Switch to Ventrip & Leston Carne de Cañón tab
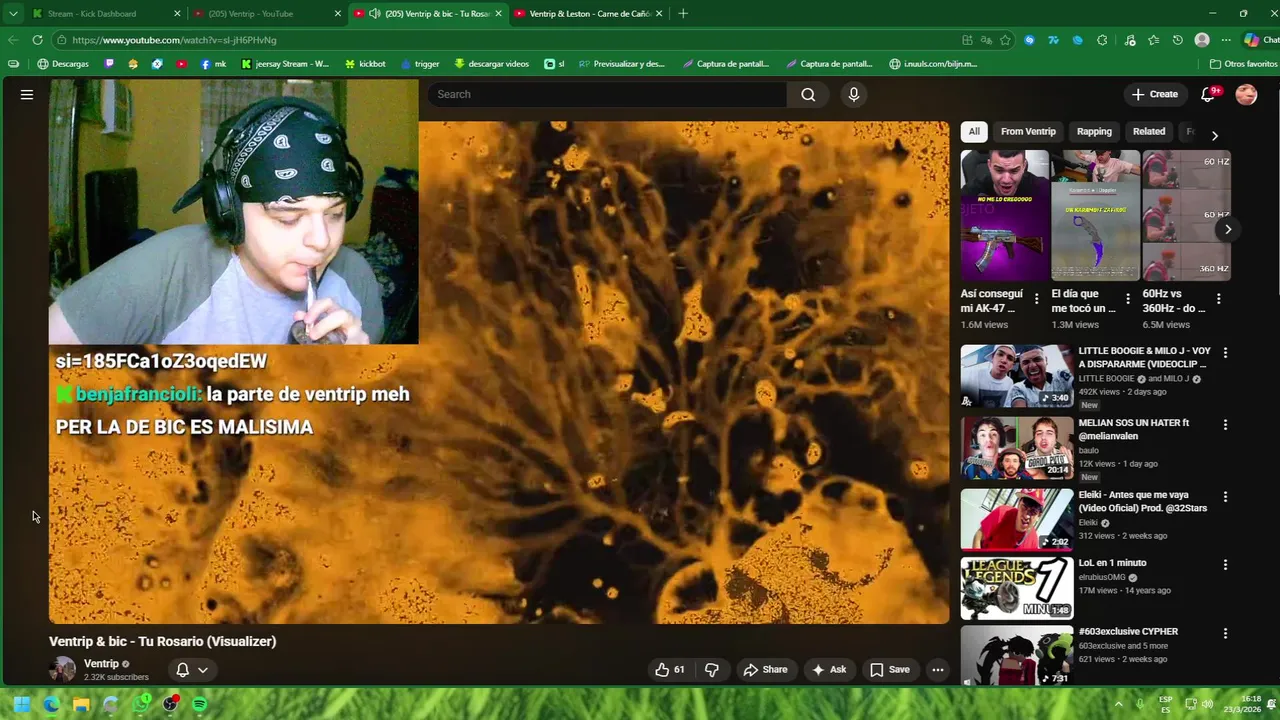Screen dimensions: 1280x720 click(x=590, y=14)
